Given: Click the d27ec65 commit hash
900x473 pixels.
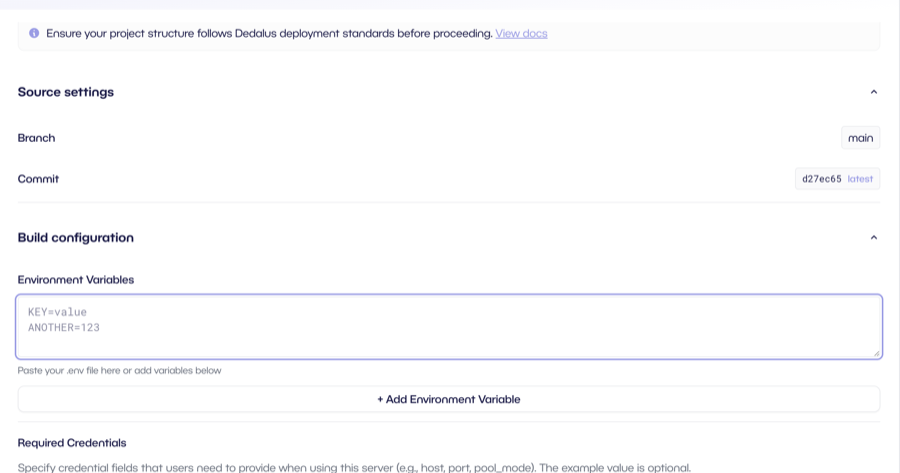Looking at the screenshot, I should (x=821, y=179).
